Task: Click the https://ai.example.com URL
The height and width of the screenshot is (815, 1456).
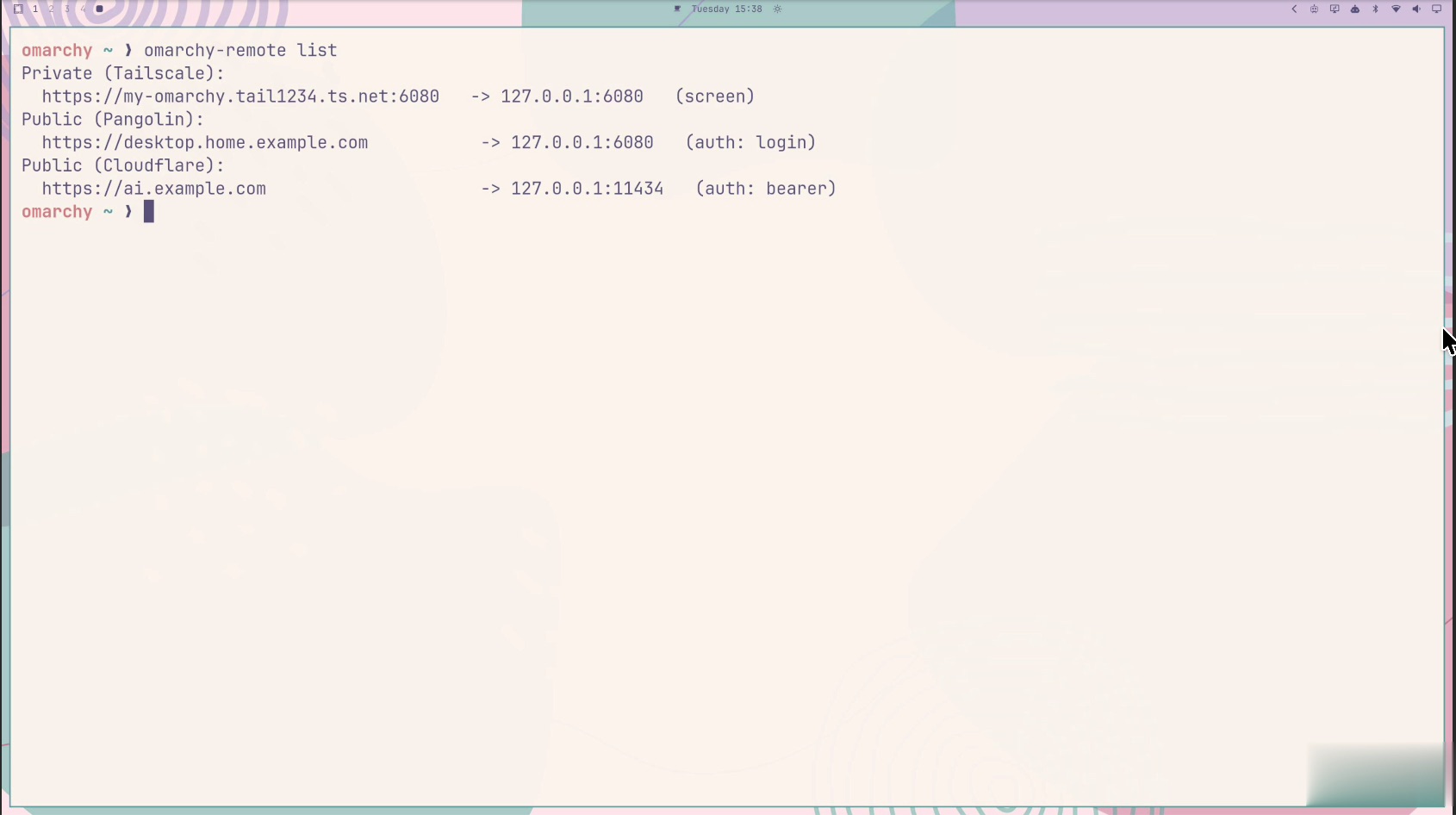Action: (x=154, y=189)
